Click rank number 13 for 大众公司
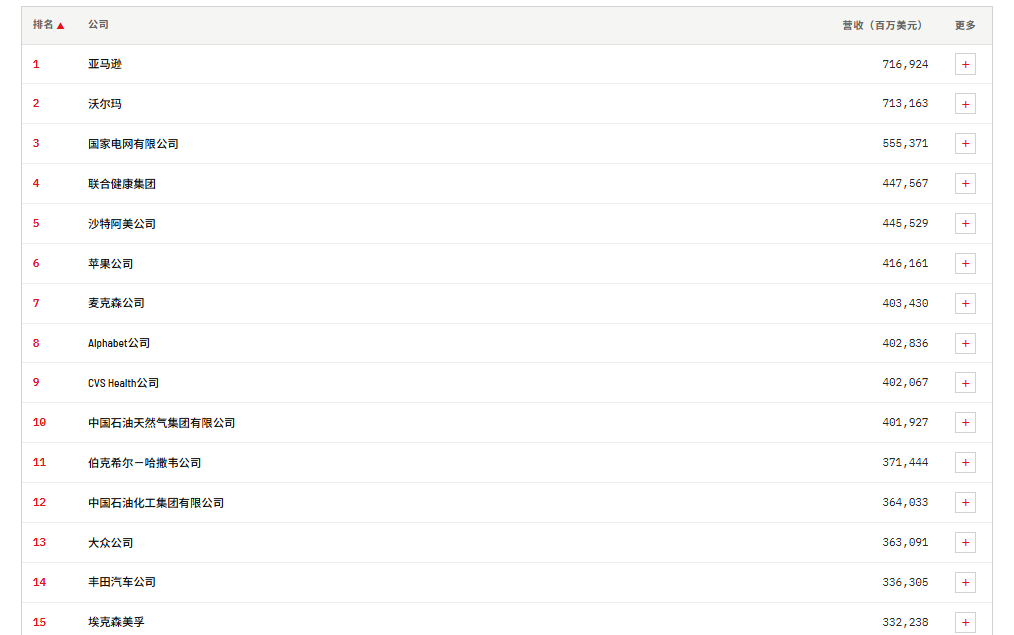 pos(39,542)
